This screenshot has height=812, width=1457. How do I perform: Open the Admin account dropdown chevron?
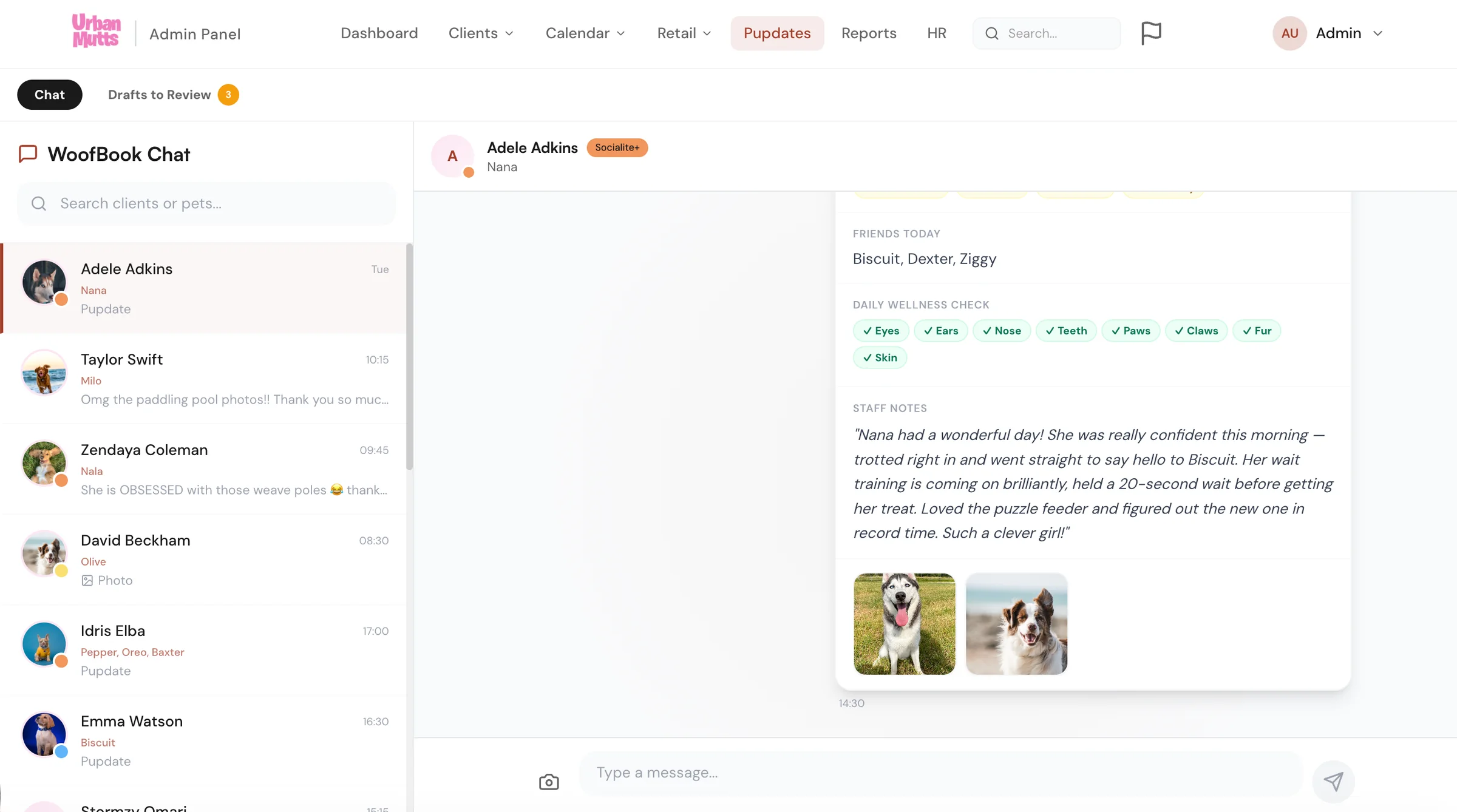tap(1378, 33)
